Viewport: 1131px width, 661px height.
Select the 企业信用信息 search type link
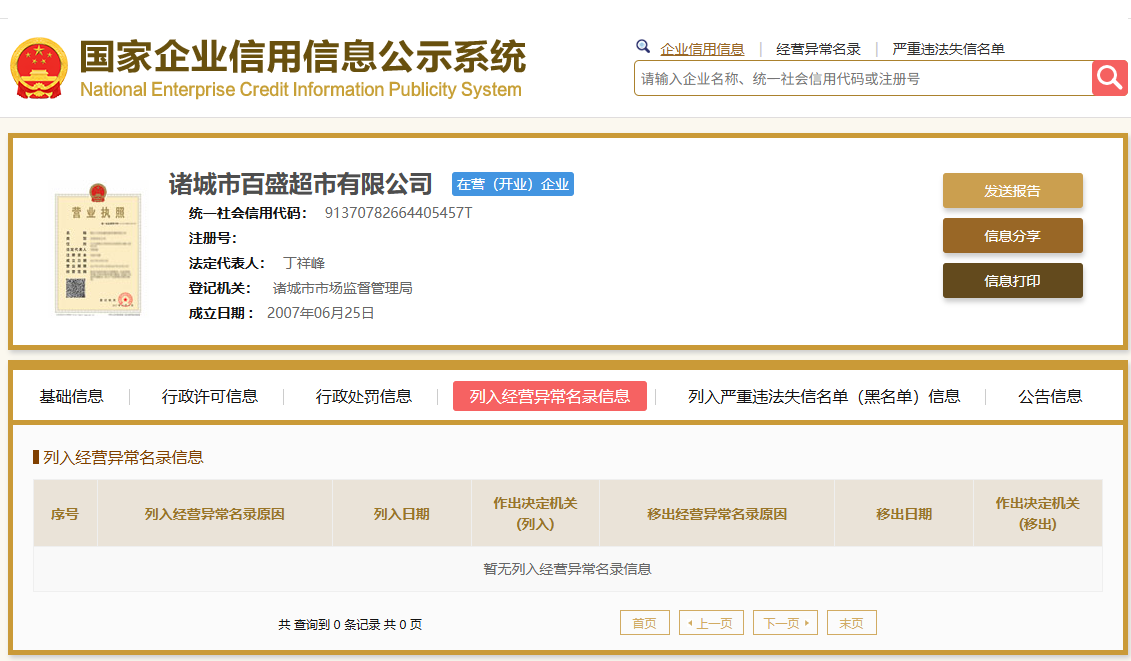click(702, 49)
